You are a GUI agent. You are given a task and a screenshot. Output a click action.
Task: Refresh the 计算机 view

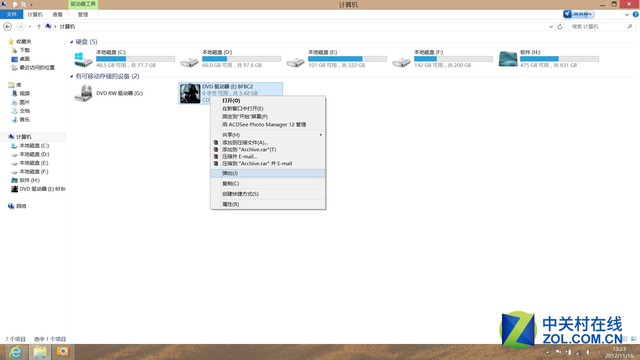click(x=560, y=27)
